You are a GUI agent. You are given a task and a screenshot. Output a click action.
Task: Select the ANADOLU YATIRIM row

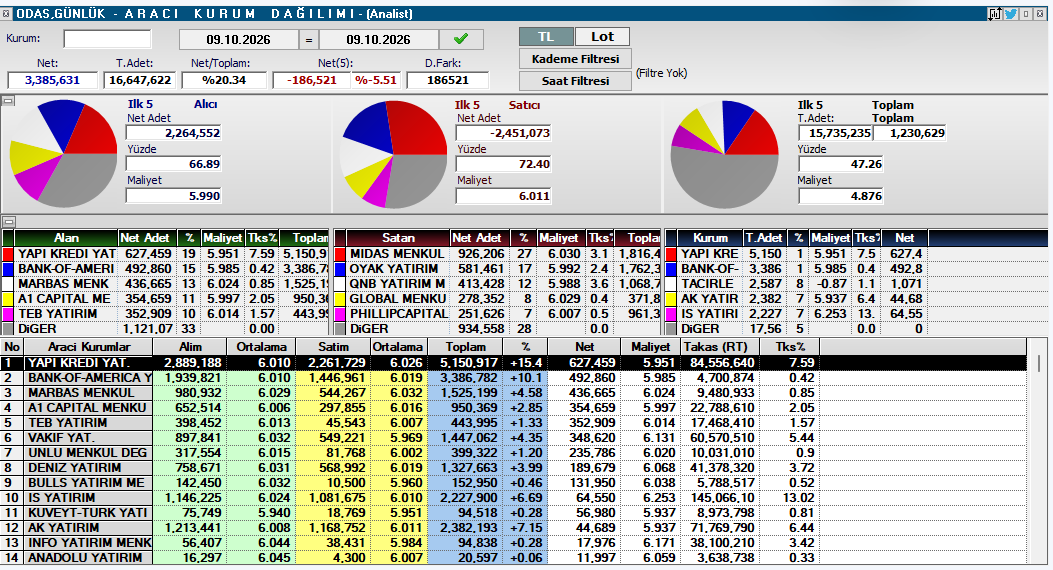[514, 557]
